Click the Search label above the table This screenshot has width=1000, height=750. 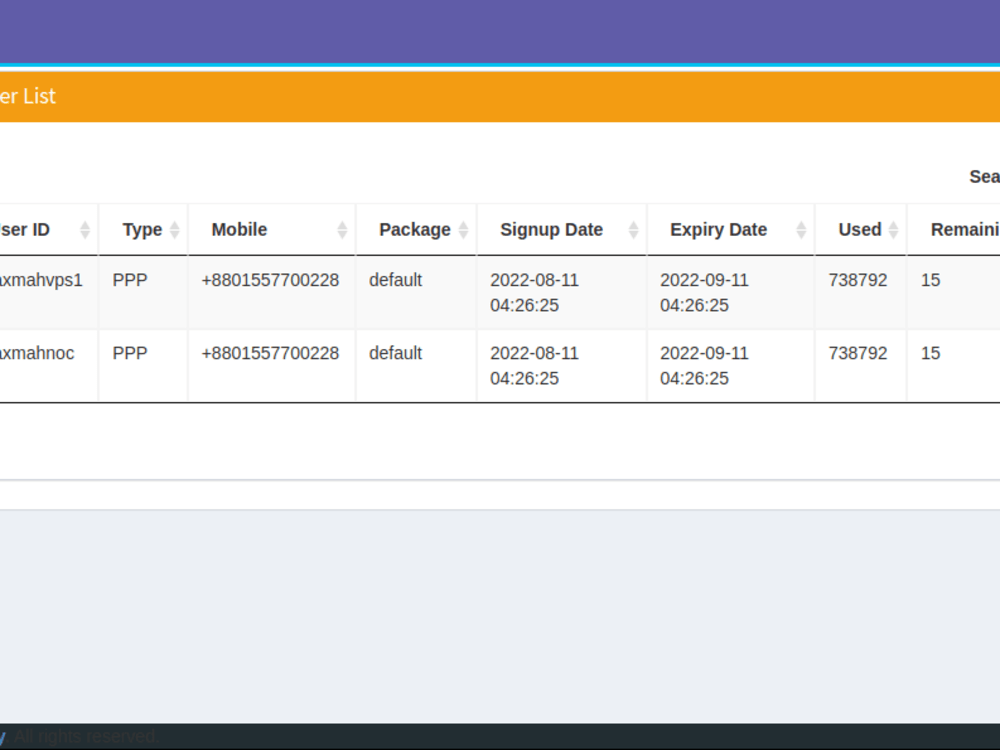click(984, 176)
